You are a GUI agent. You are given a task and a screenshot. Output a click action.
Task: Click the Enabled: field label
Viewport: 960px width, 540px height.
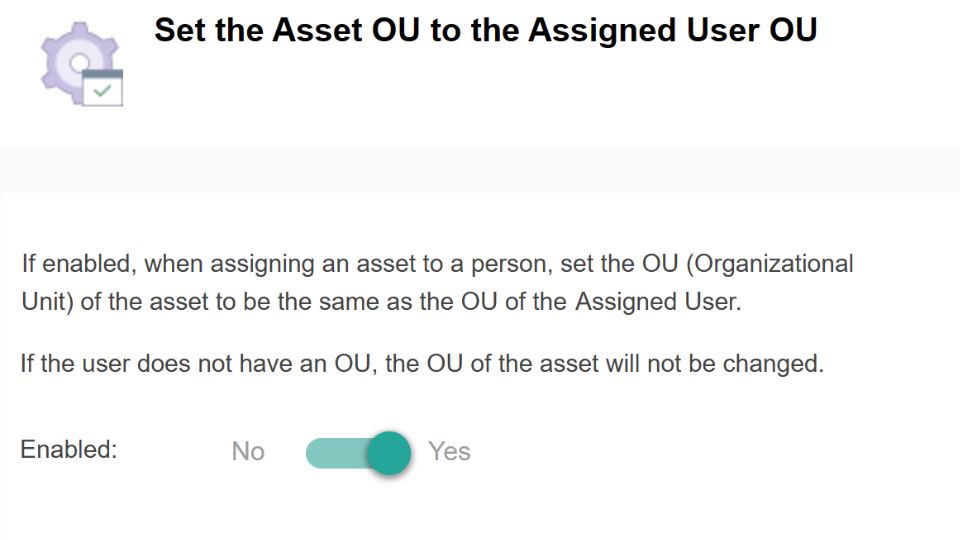coord(69,449)
